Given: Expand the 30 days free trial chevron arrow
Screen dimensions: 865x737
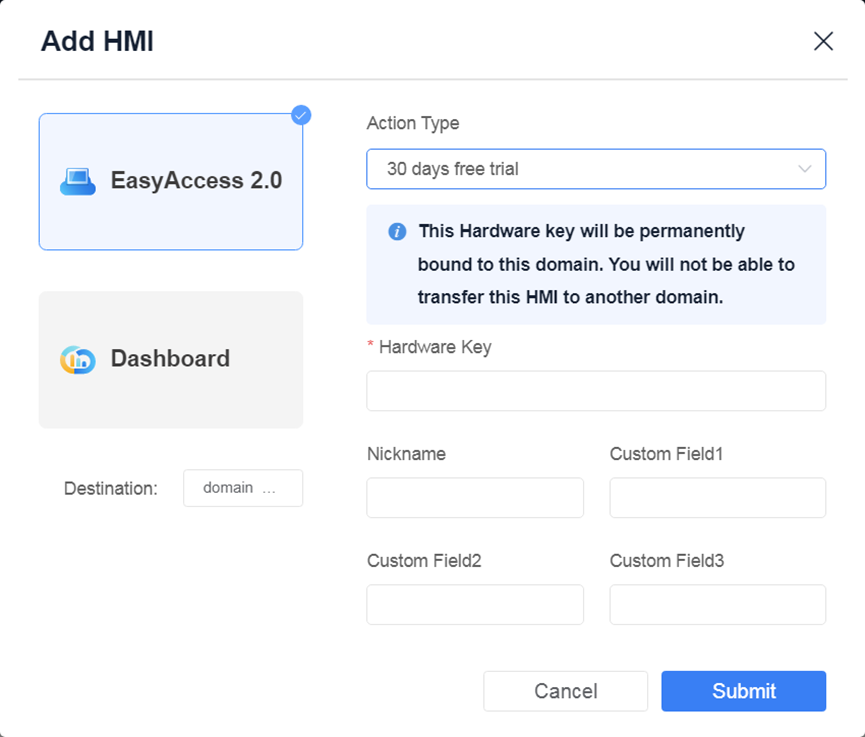Looking at the screenshot, I should click(x=805, y=169).
